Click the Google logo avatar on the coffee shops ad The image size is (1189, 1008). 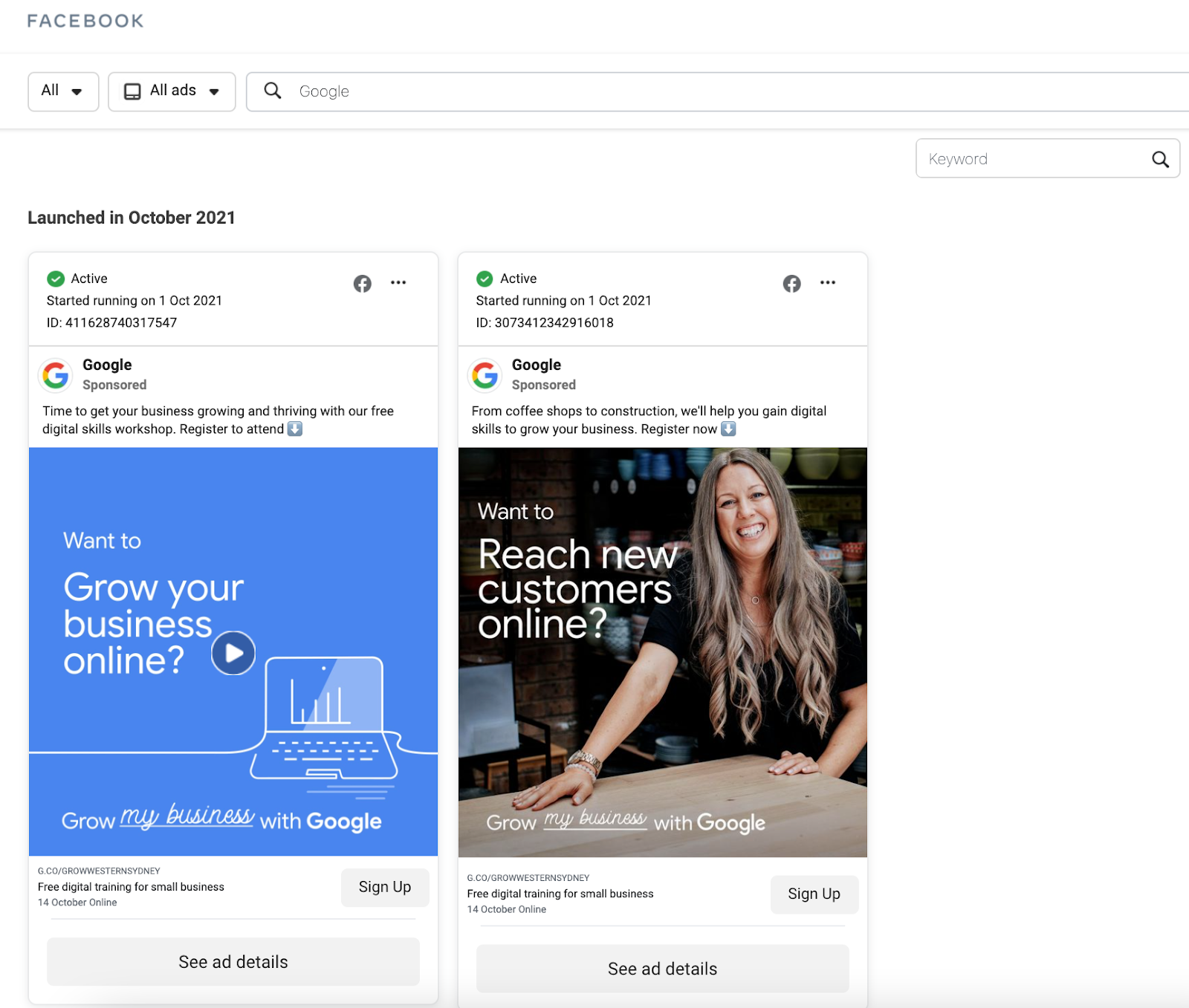pyautogui.click(x=485, y=375)
